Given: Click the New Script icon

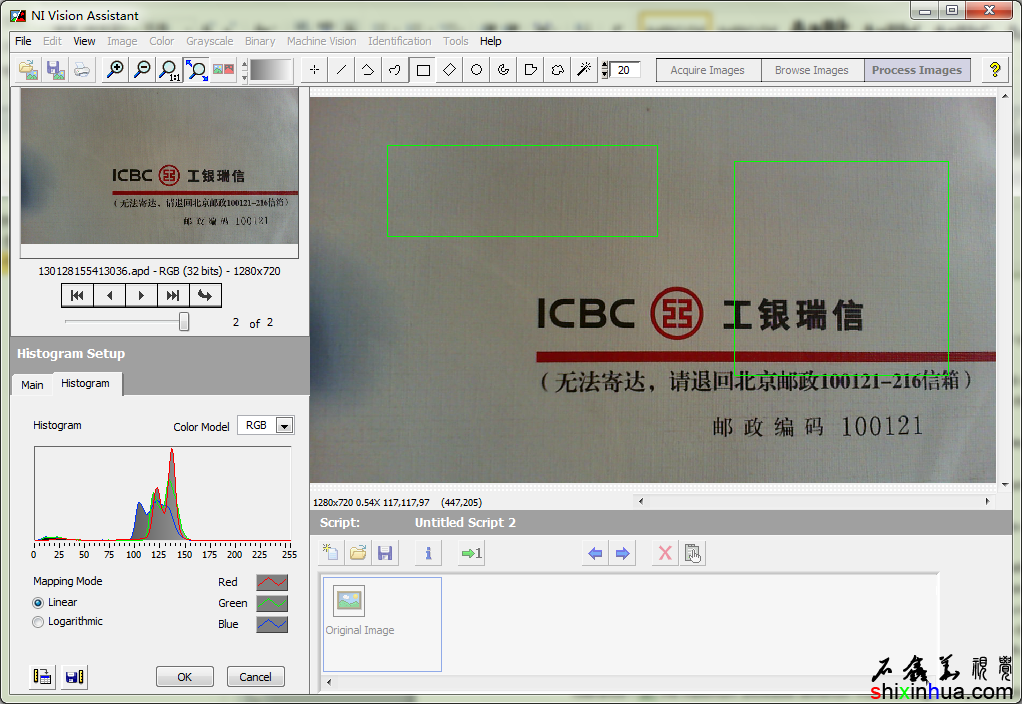Looking at the screenshot, I should pyautogui.click(x=330, y=553).
